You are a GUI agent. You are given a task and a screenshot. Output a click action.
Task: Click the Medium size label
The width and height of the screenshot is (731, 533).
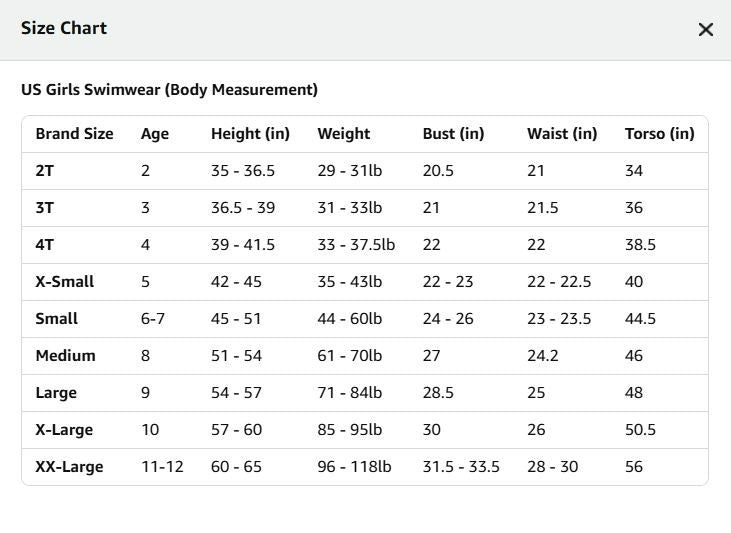coord(65,356)
